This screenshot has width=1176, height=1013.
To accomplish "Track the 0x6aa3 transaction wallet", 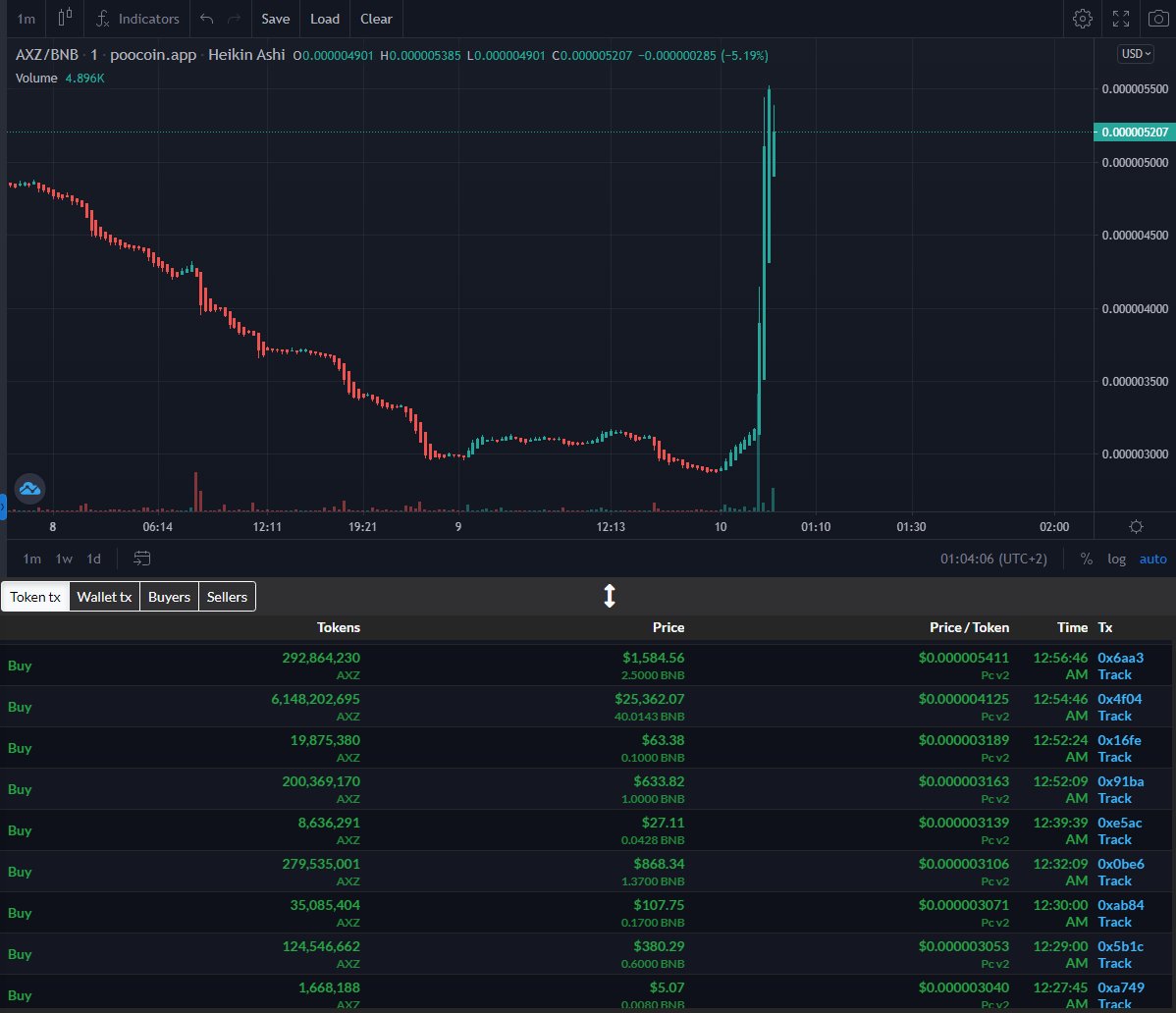I will pos(1114,674).
